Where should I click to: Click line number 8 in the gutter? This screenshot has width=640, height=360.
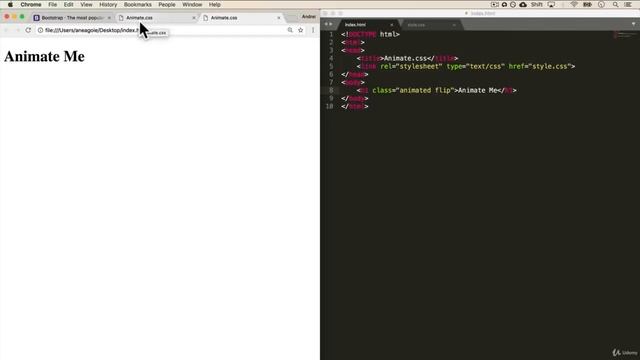pyautogui.click(x=331, y=91)
